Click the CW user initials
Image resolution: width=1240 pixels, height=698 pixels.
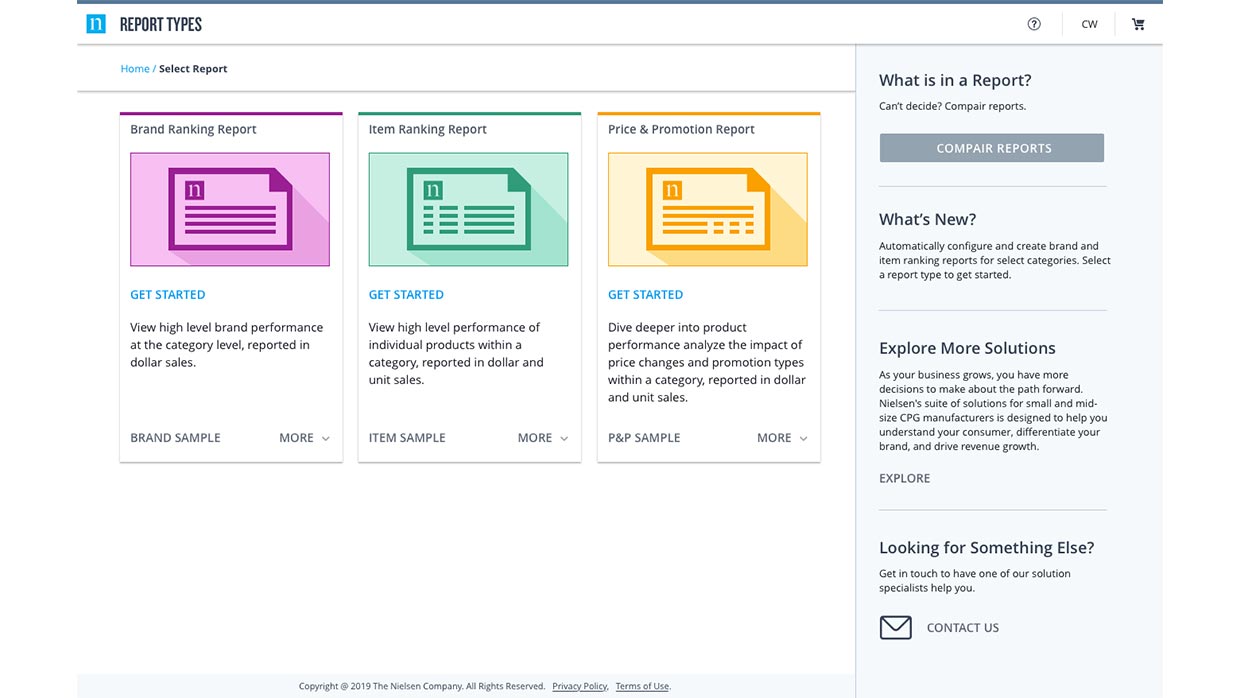[1089, 24]
